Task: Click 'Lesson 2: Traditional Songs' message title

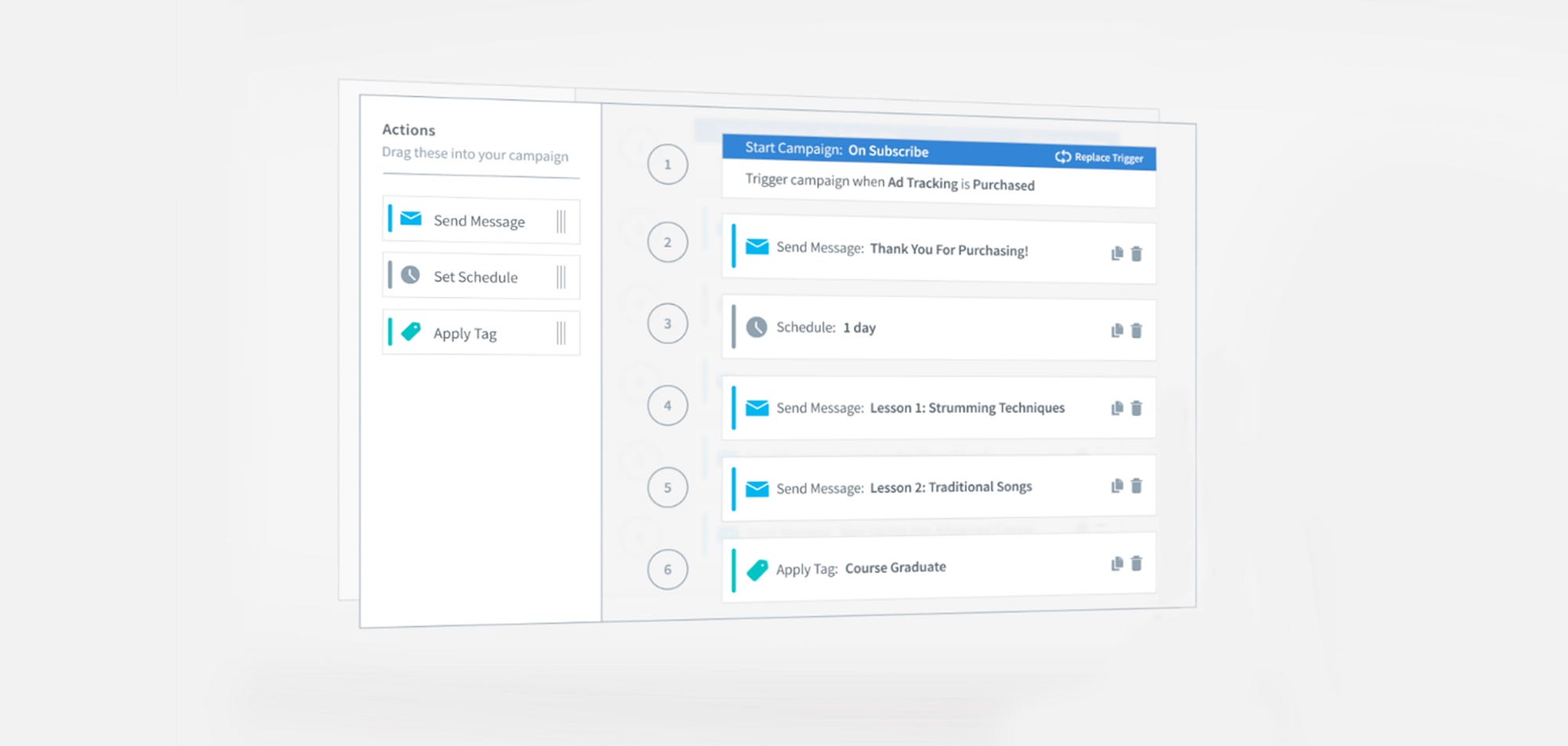Action: (x=951, y=487)
